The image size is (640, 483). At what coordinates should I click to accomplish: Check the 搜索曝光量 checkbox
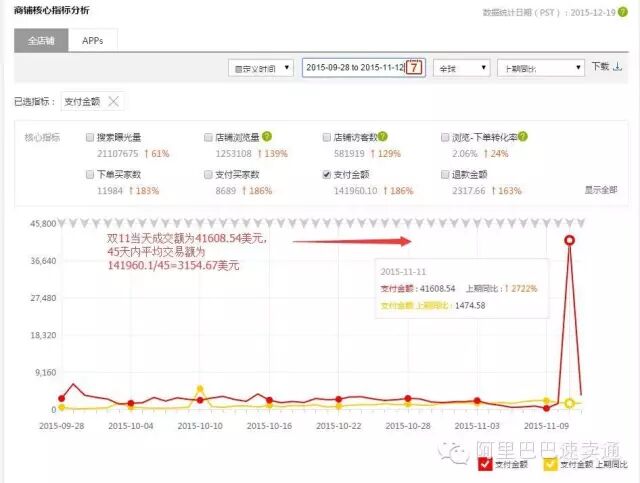90,137
